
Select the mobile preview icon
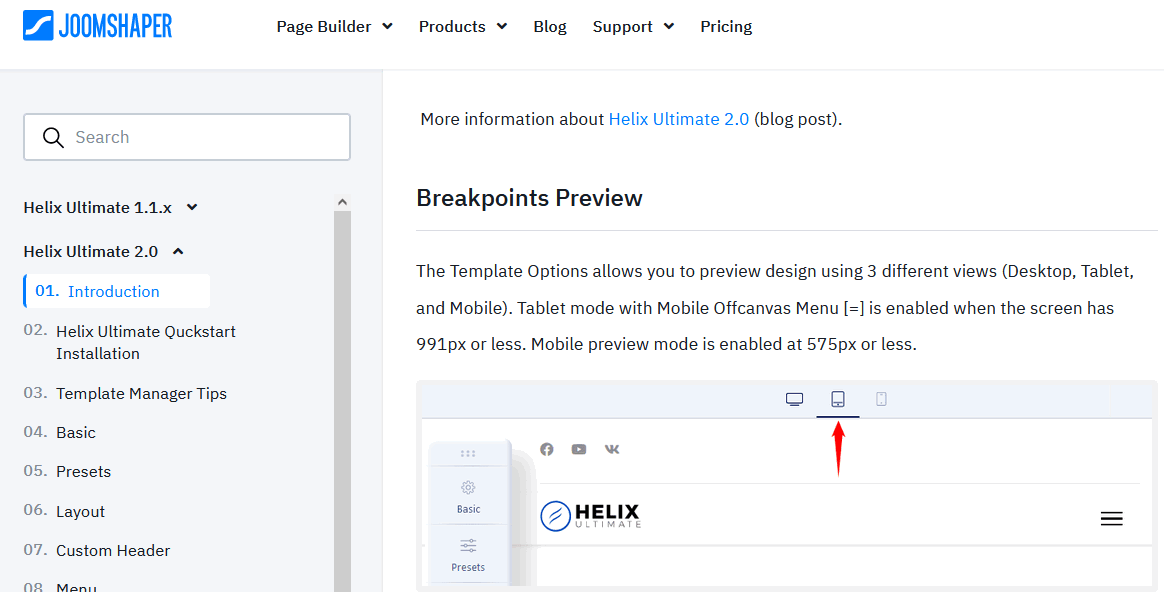[x=881, y=399]
